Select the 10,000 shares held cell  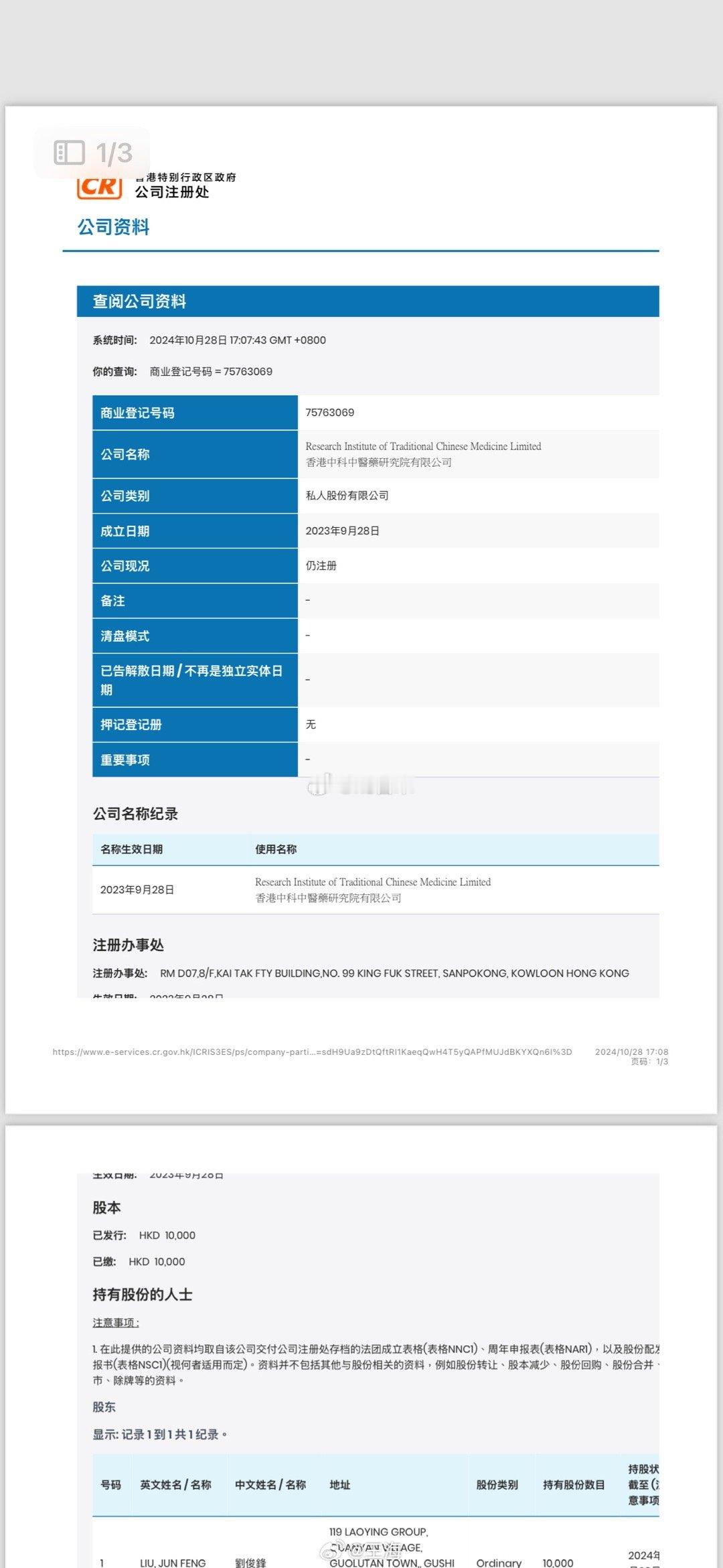[x=558, y=1563]
